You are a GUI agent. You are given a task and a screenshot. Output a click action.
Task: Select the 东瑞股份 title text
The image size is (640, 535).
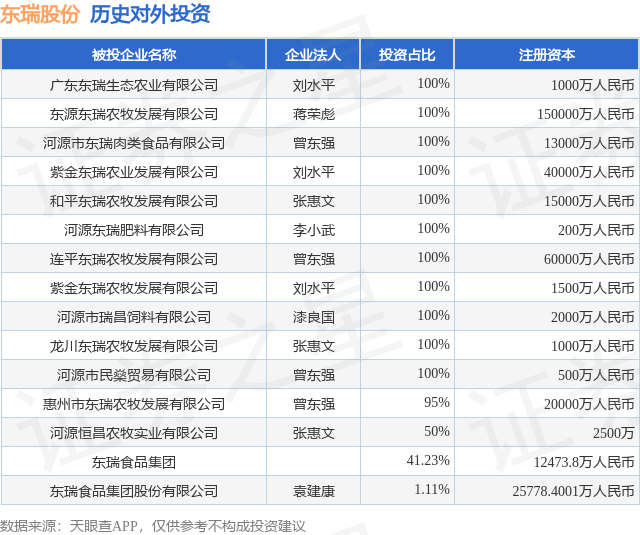point(40,14)
